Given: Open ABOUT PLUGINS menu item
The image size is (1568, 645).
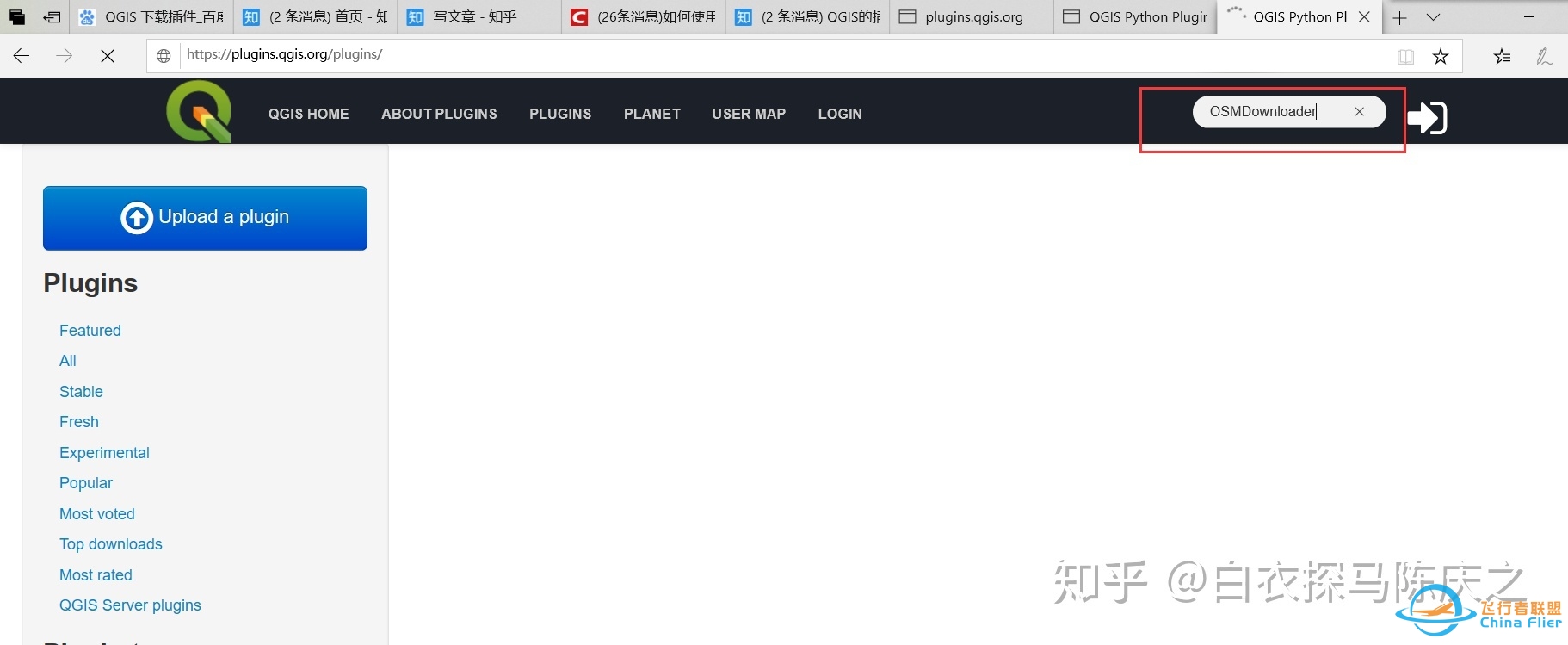Looking at the screenshot, I should (x=439, y=114).
